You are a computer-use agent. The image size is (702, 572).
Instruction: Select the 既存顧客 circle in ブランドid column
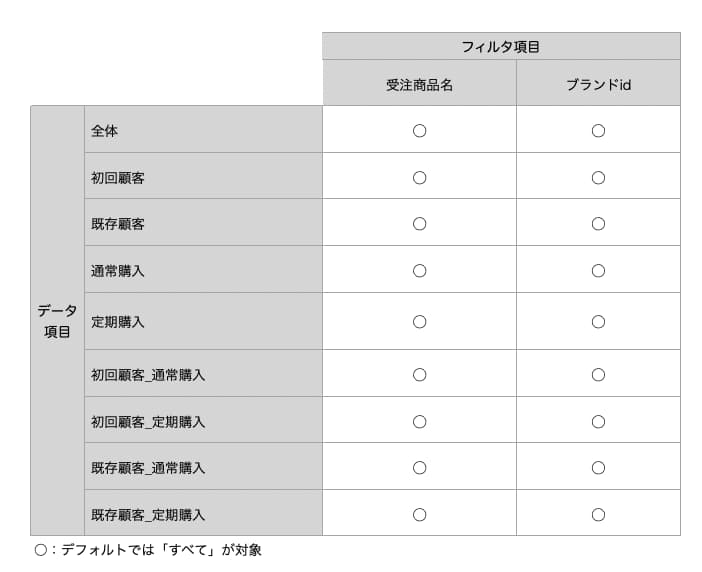pos(598,224)
